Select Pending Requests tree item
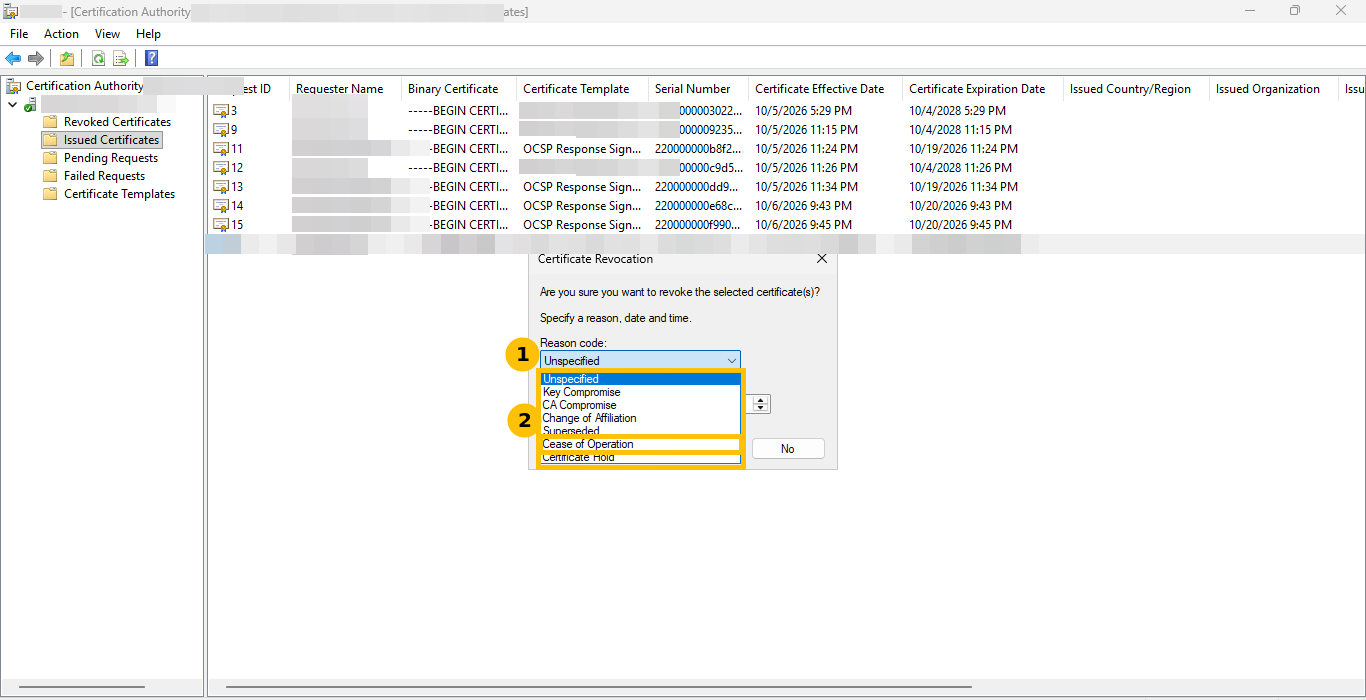The image size is (1366, 700). click(x=111, y=158)
